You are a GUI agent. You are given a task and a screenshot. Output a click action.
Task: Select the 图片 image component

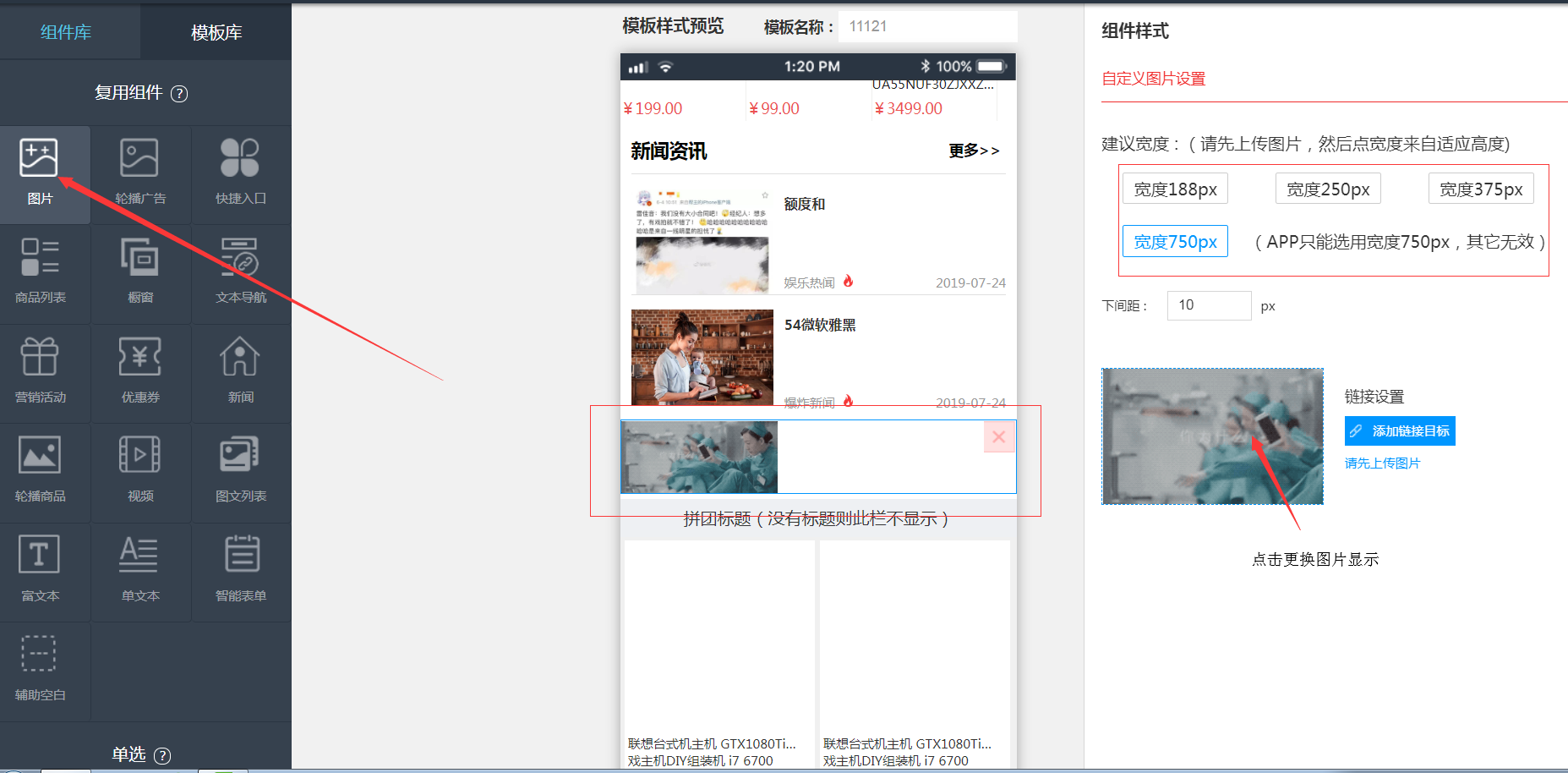point(40,173)
